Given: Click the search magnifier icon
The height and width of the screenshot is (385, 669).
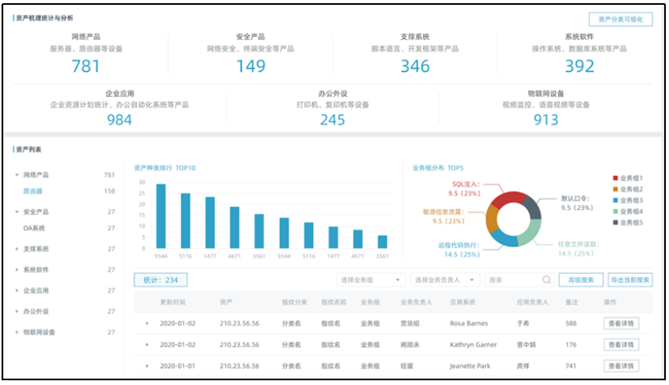Looking at the screenshot, I should point(546,280).
